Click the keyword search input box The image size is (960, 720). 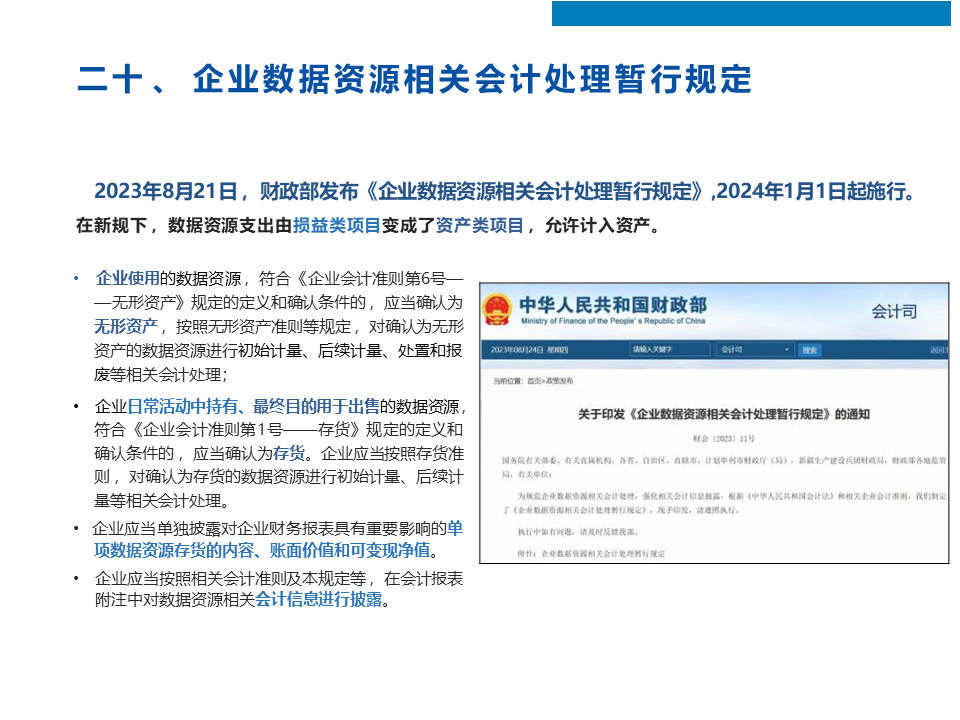[x=669, y=350]
